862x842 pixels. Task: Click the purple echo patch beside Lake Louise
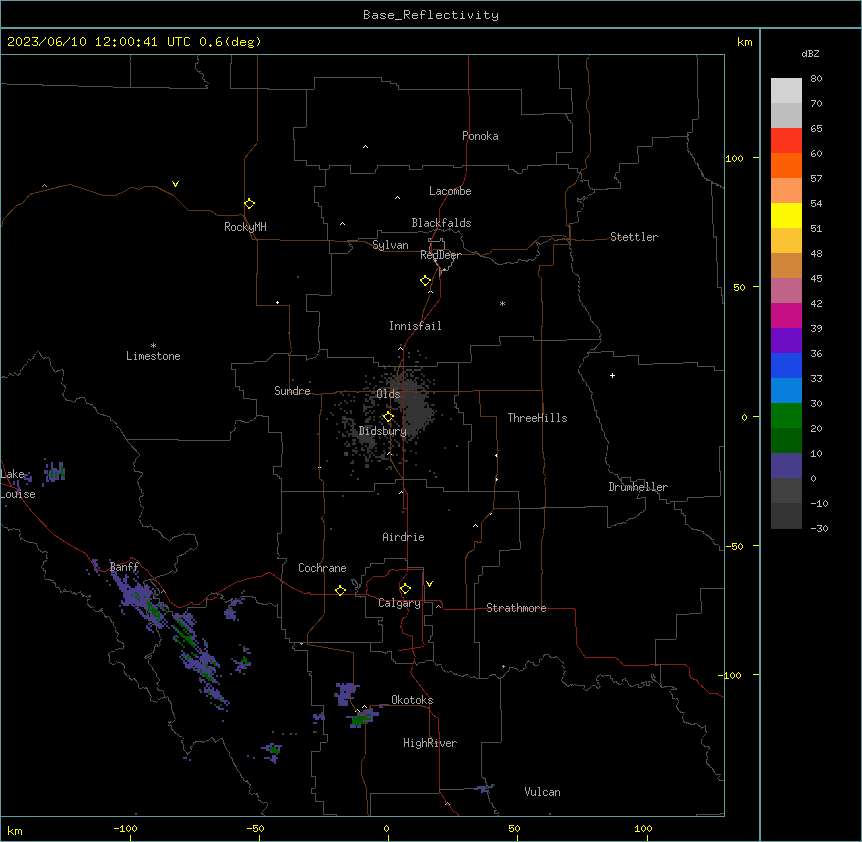54,472
